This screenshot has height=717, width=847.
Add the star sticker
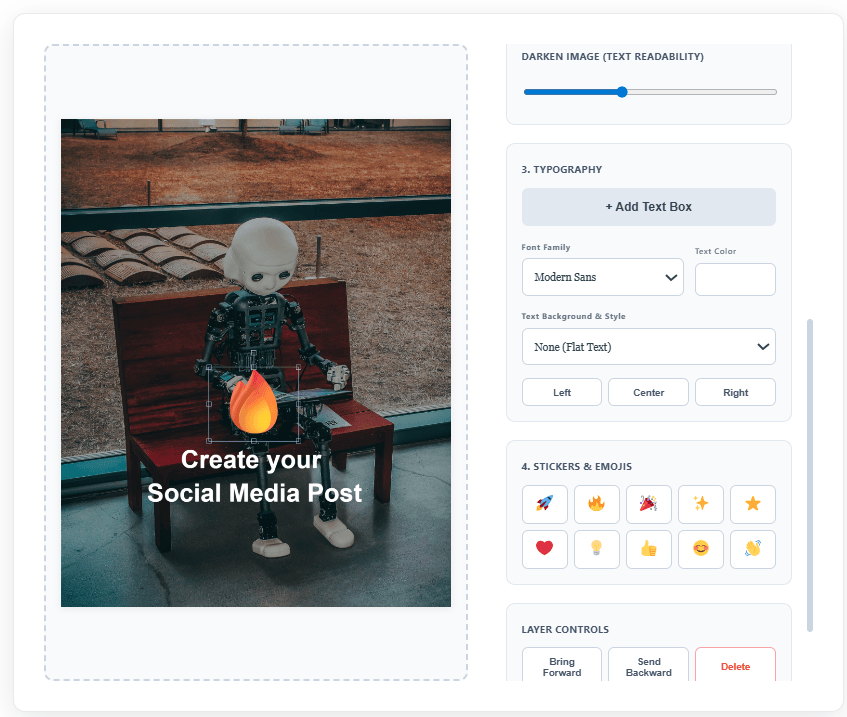752,504
